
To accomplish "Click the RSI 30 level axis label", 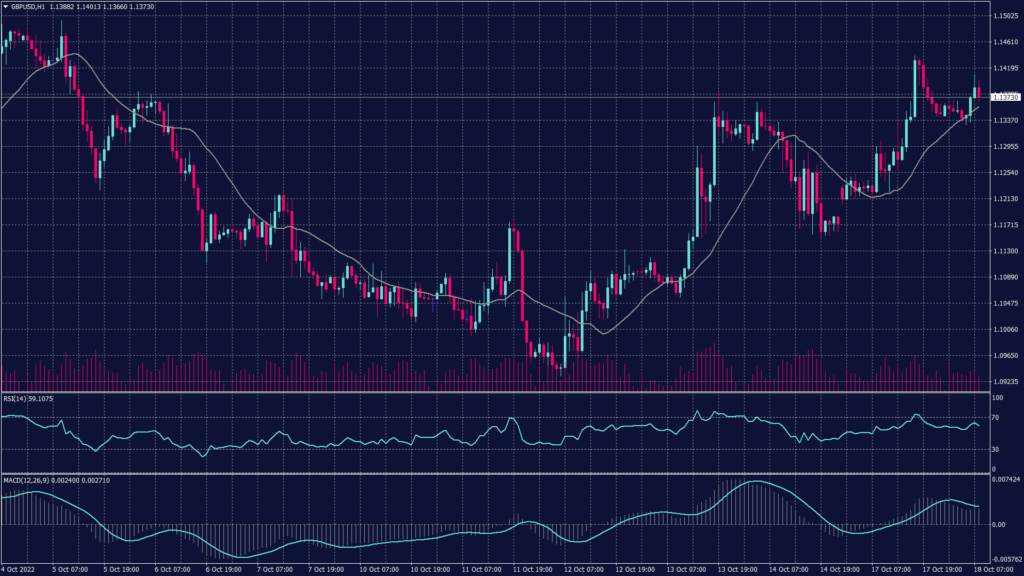I will click(x=996, y=451).
